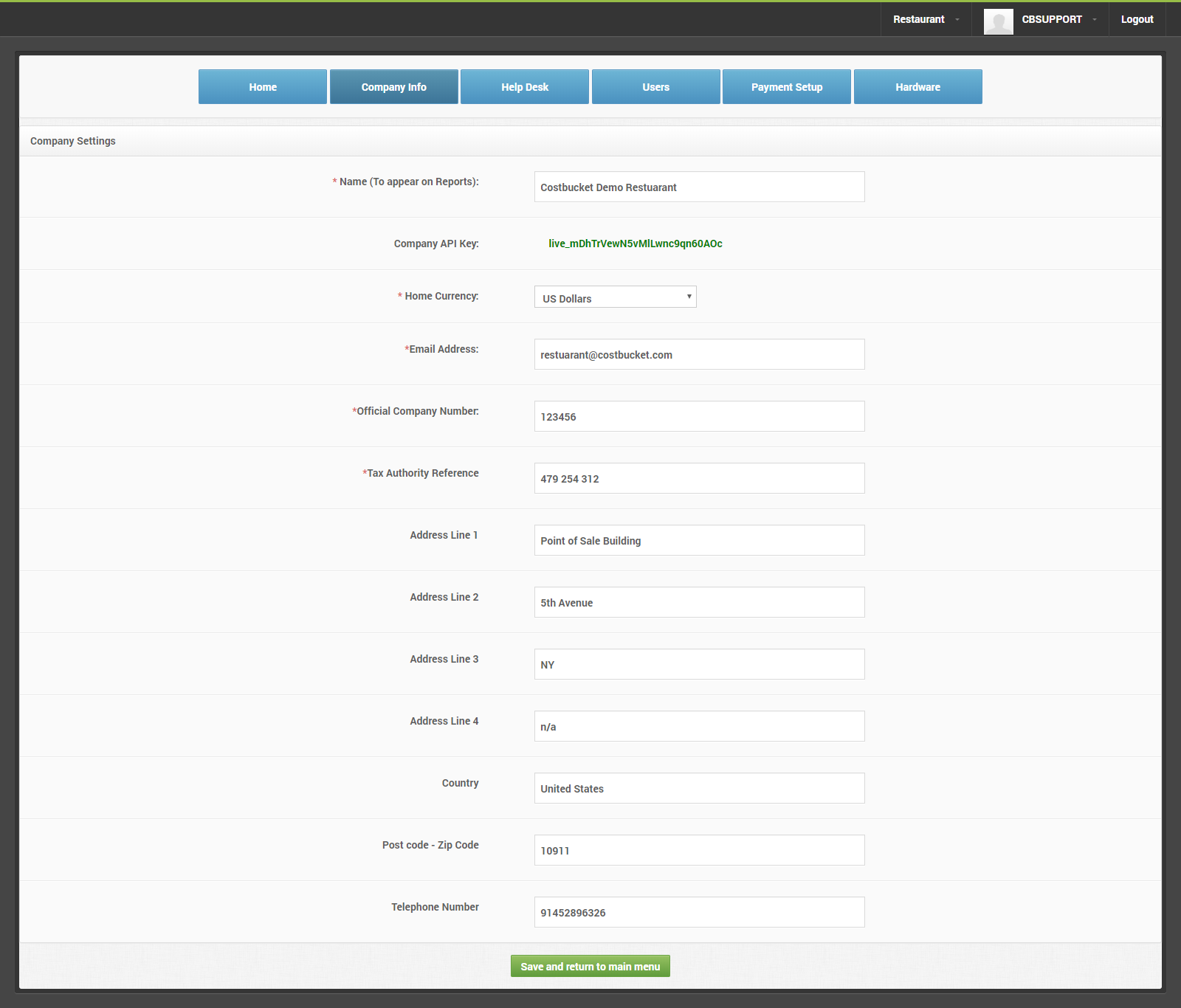Click the Telephone Number input field

699,913
